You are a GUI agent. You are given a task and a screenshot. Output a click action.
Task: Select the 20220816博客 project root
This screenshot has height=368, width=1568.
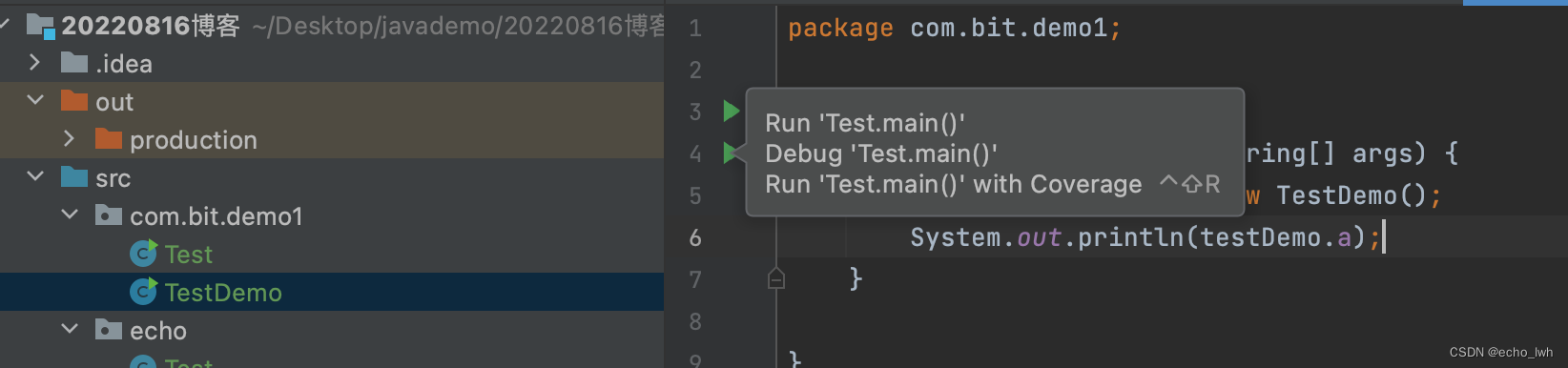point(151,26)
